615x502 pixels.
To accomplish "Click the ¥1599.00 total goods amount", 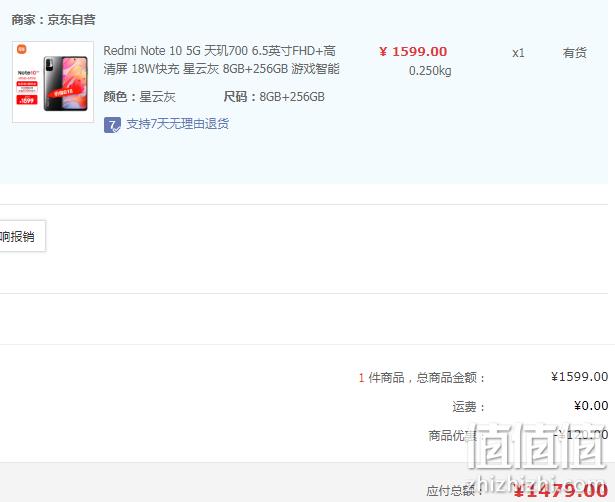I will tap(579, 377).
